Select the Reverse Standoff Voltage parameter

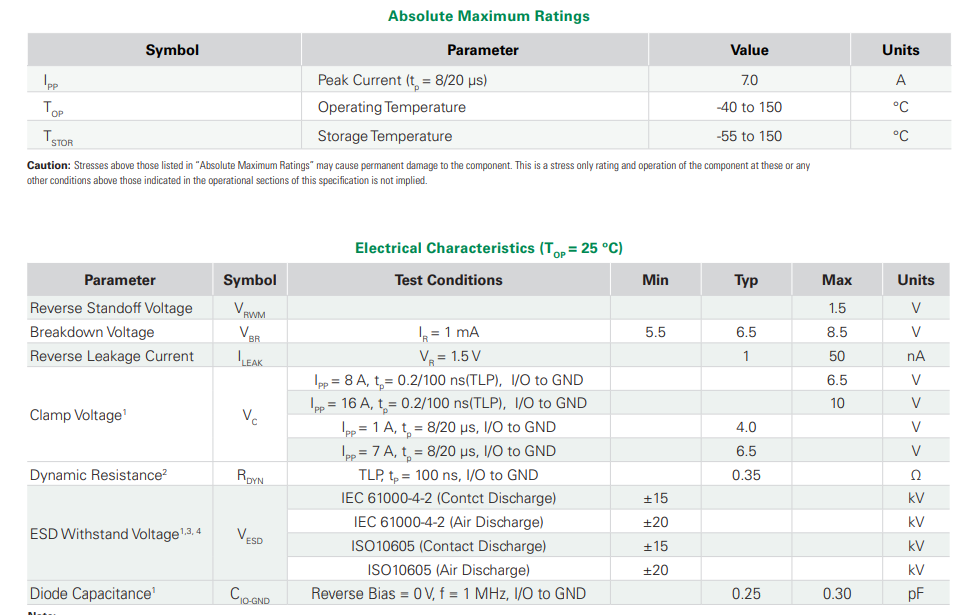tap(111, 308)
